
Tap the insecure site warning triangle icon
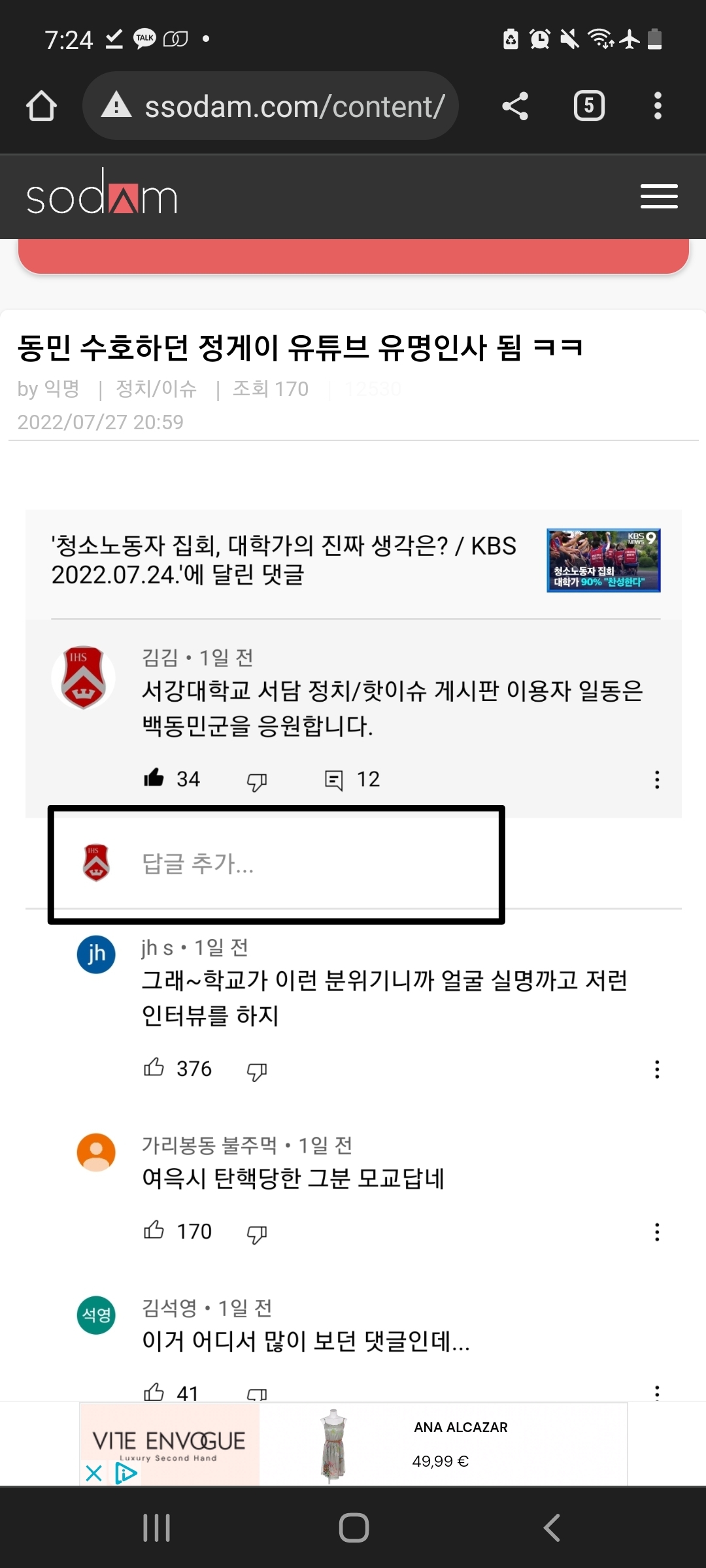pyautogui.click(x=117, y=105)
